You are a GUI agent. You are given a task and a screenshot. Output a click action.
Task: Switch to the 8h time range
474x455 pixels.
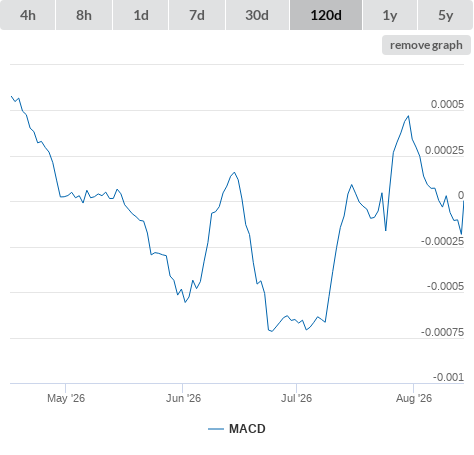[x=84, y=15]
